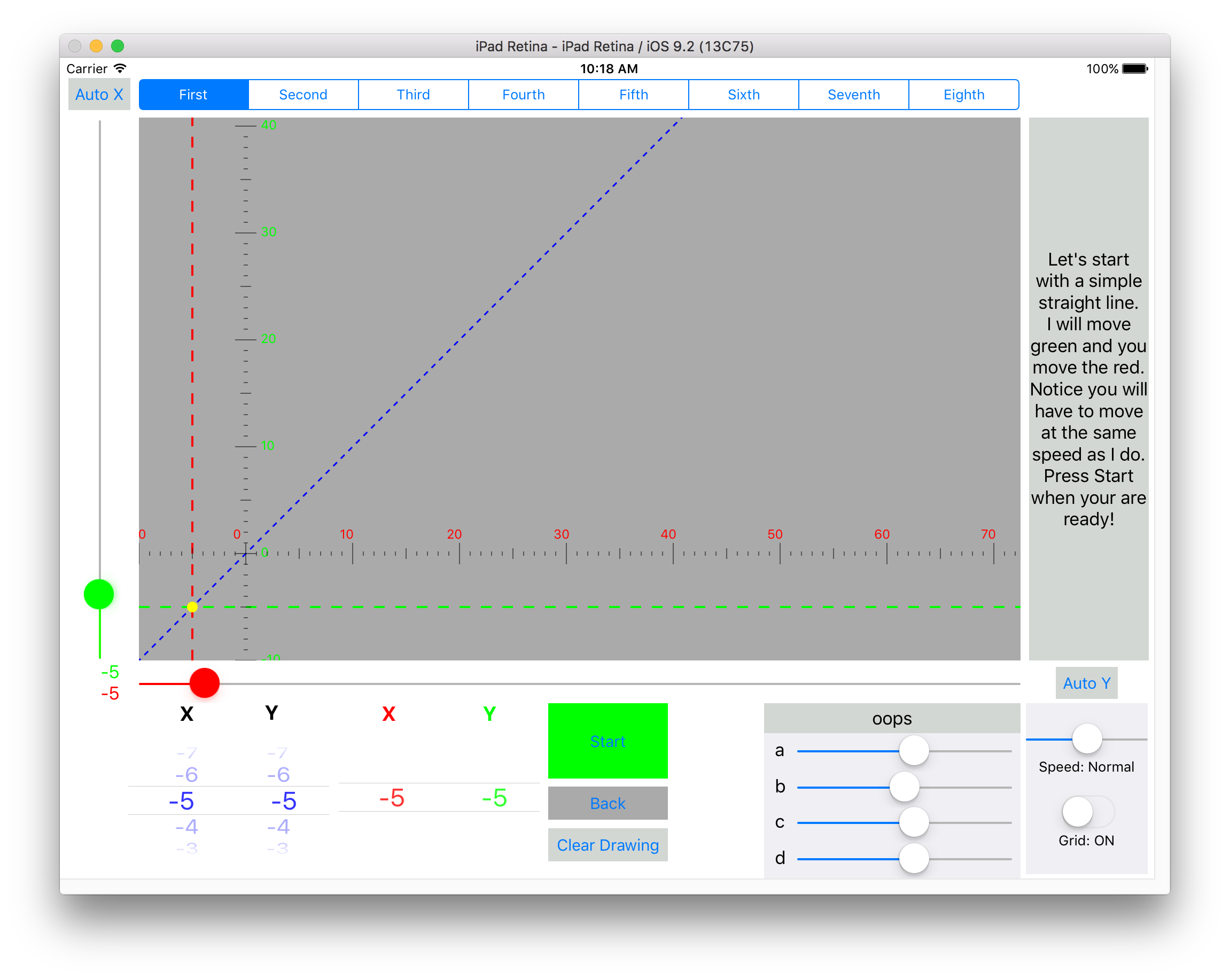
Task: Switch to the First tab
Action: point(193,94)
